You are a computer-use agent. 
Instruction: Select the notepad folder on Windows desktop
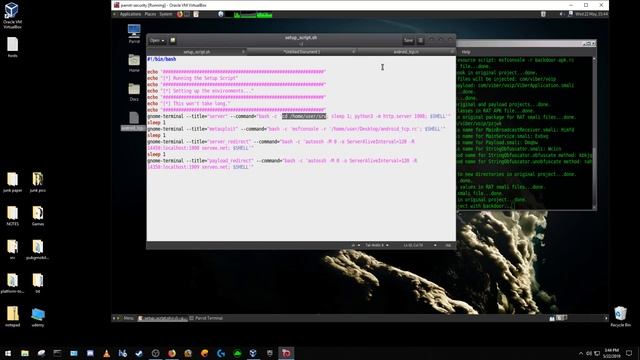12,317
